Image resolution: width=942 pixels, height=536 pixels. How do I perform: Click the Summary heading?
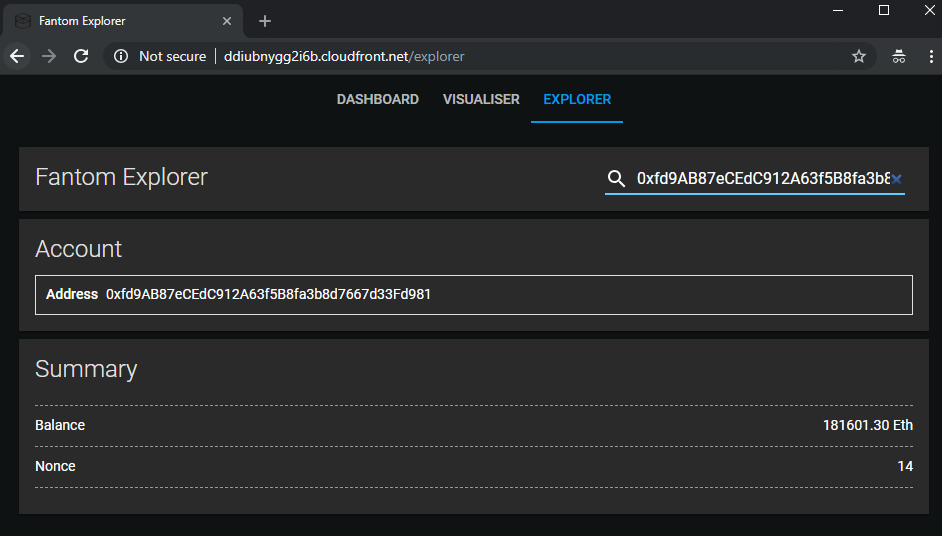(x=86, y=369)
